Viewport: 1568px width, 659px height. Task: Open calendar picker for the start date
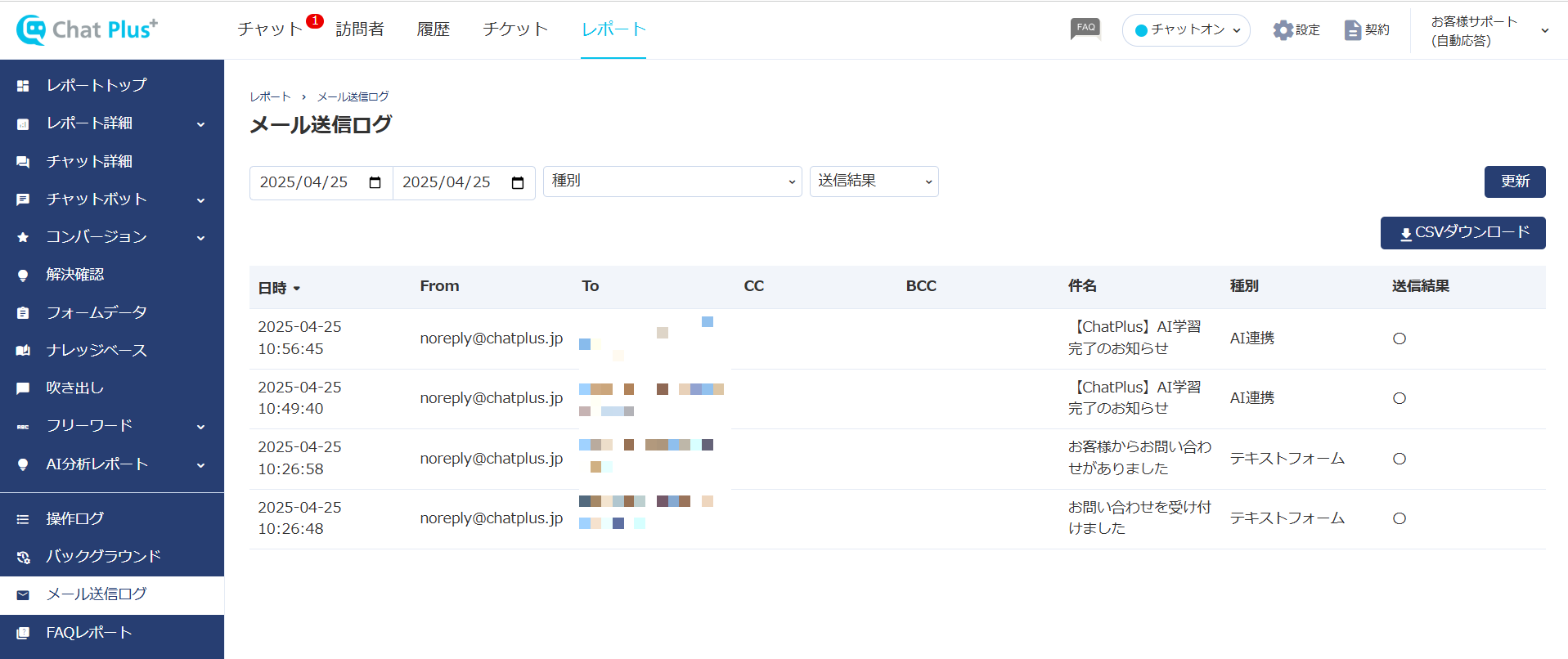[375, 182]
